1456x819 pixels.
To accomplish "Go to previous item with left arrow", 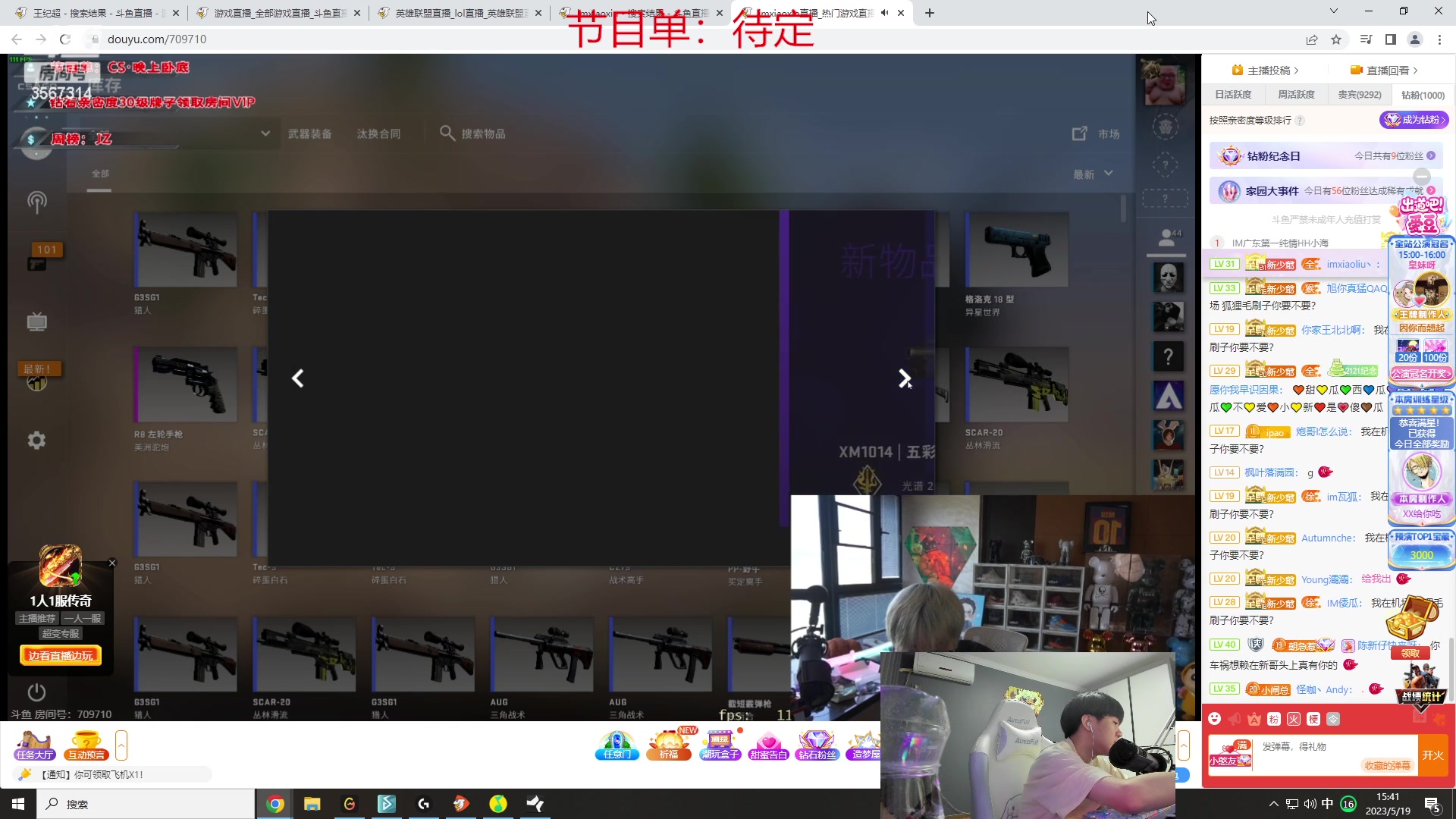I will 298,378.
